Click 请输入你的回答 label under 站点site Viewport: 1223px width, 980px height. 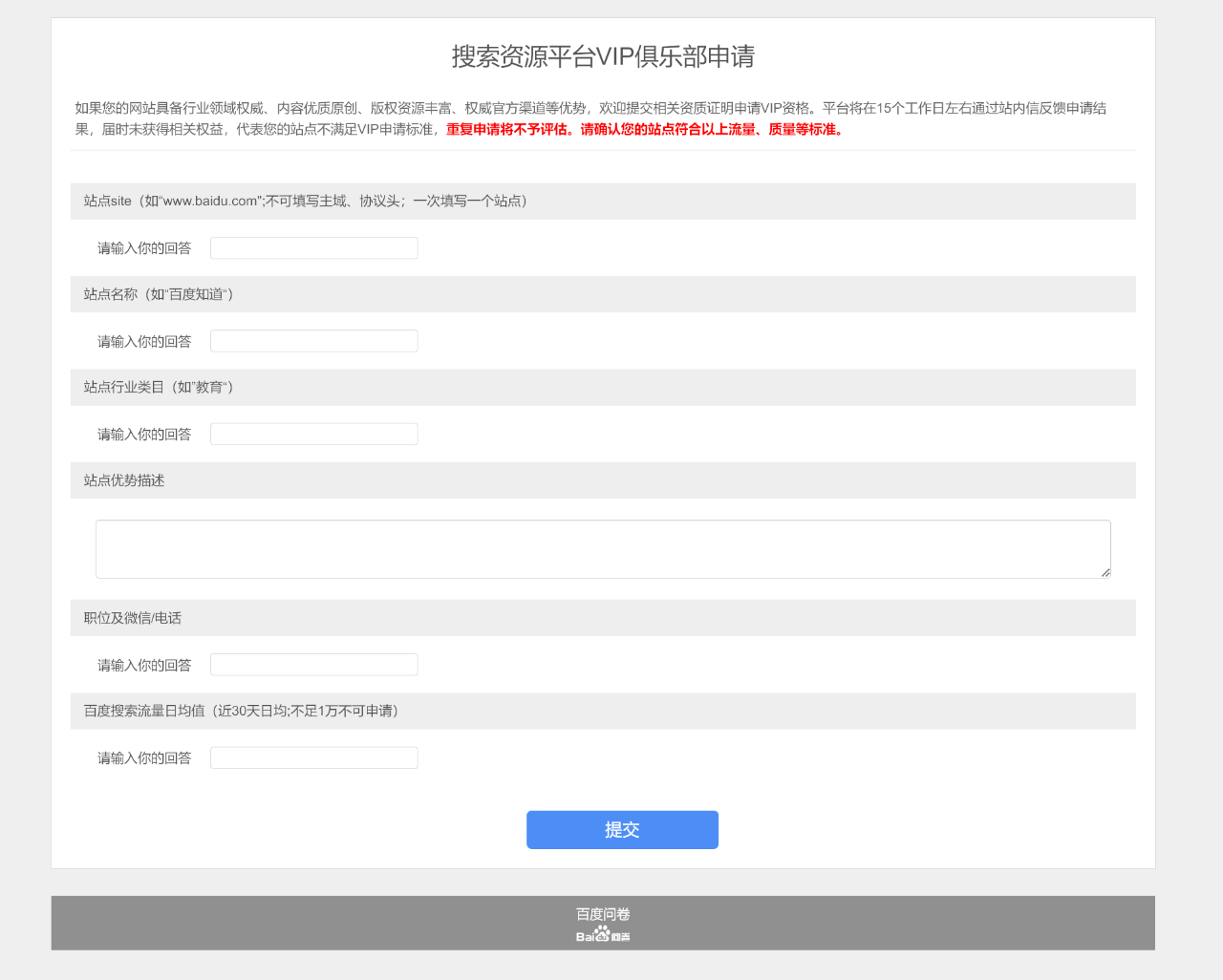coord(144,248)
